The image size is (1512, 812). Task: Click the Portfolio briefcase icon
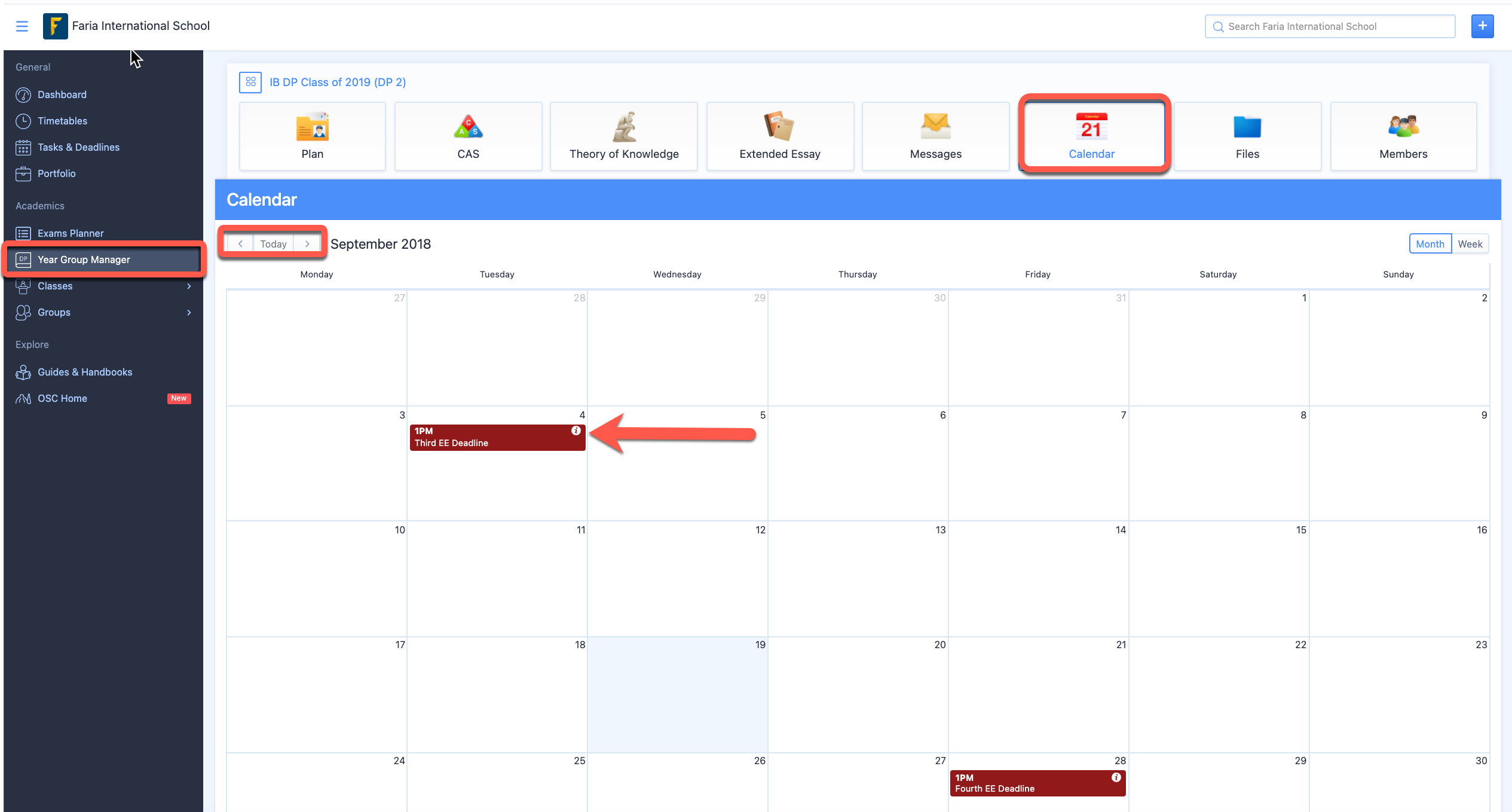click(x=23, y=173)
